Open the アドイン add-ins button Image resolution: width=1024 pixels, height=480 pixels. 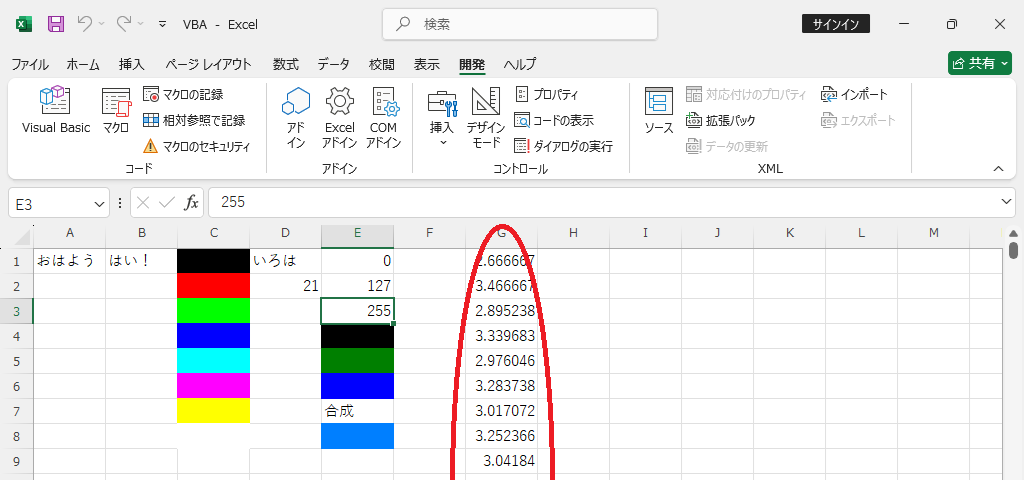[296, 118]
